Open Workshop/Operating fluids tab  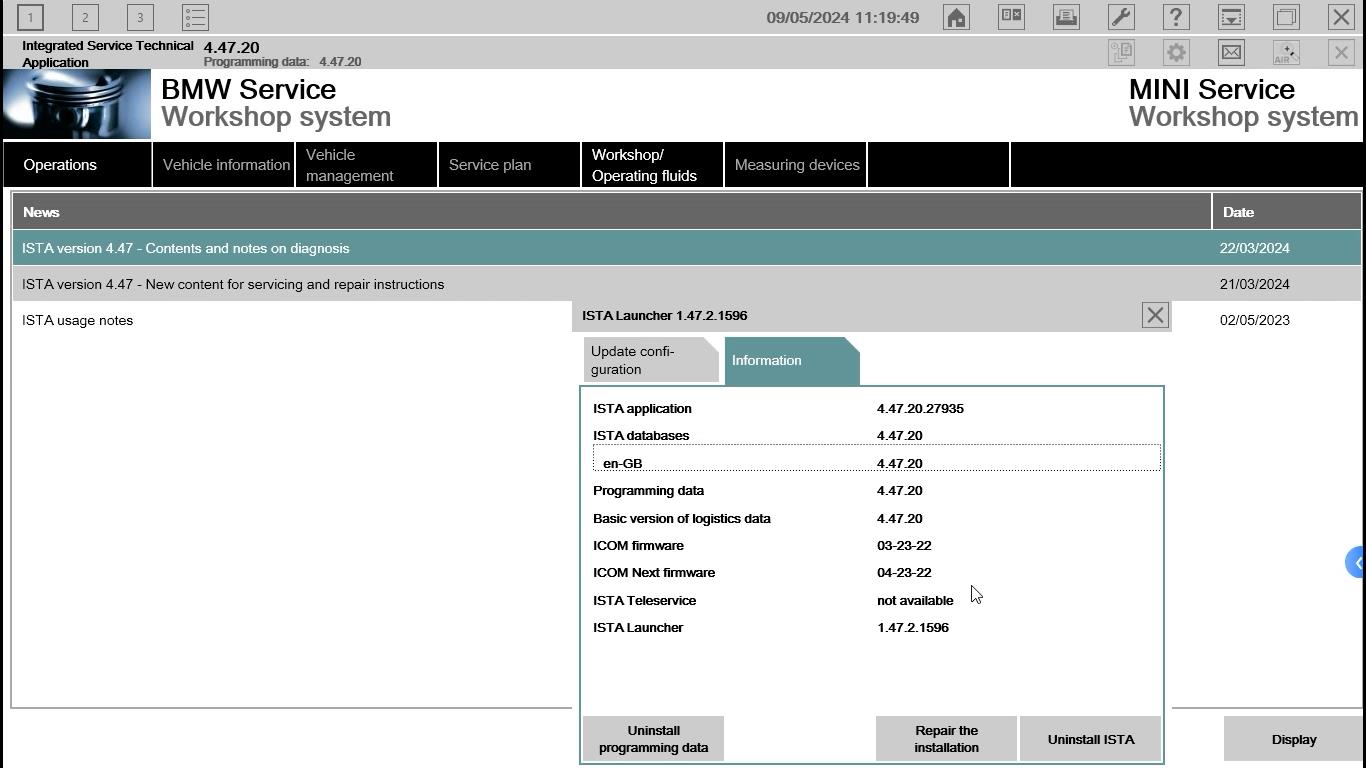[653, 165]
